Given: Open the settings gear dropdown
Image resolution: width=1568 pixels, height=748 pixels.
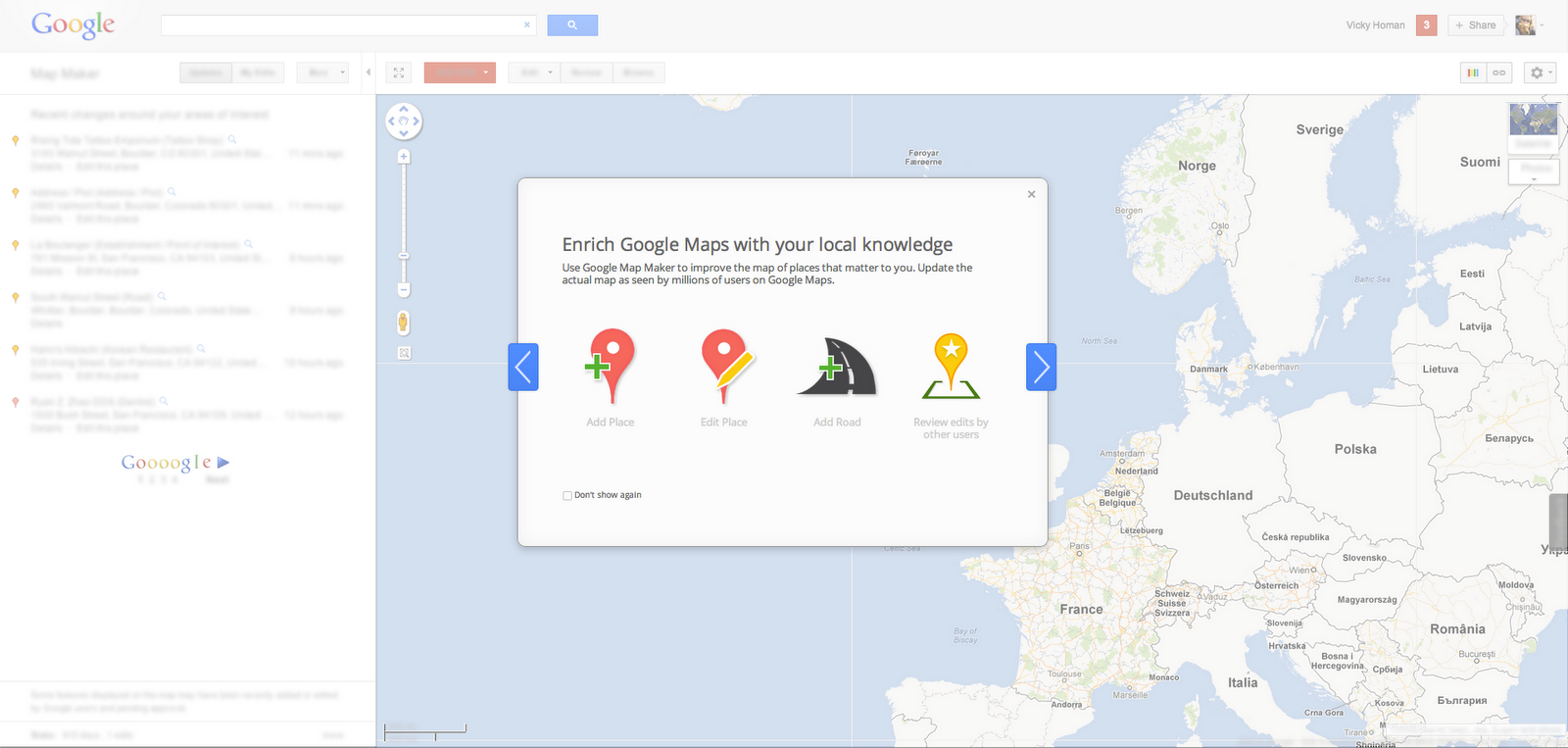Looking at the screenshot, I should tap(1541, 73).
